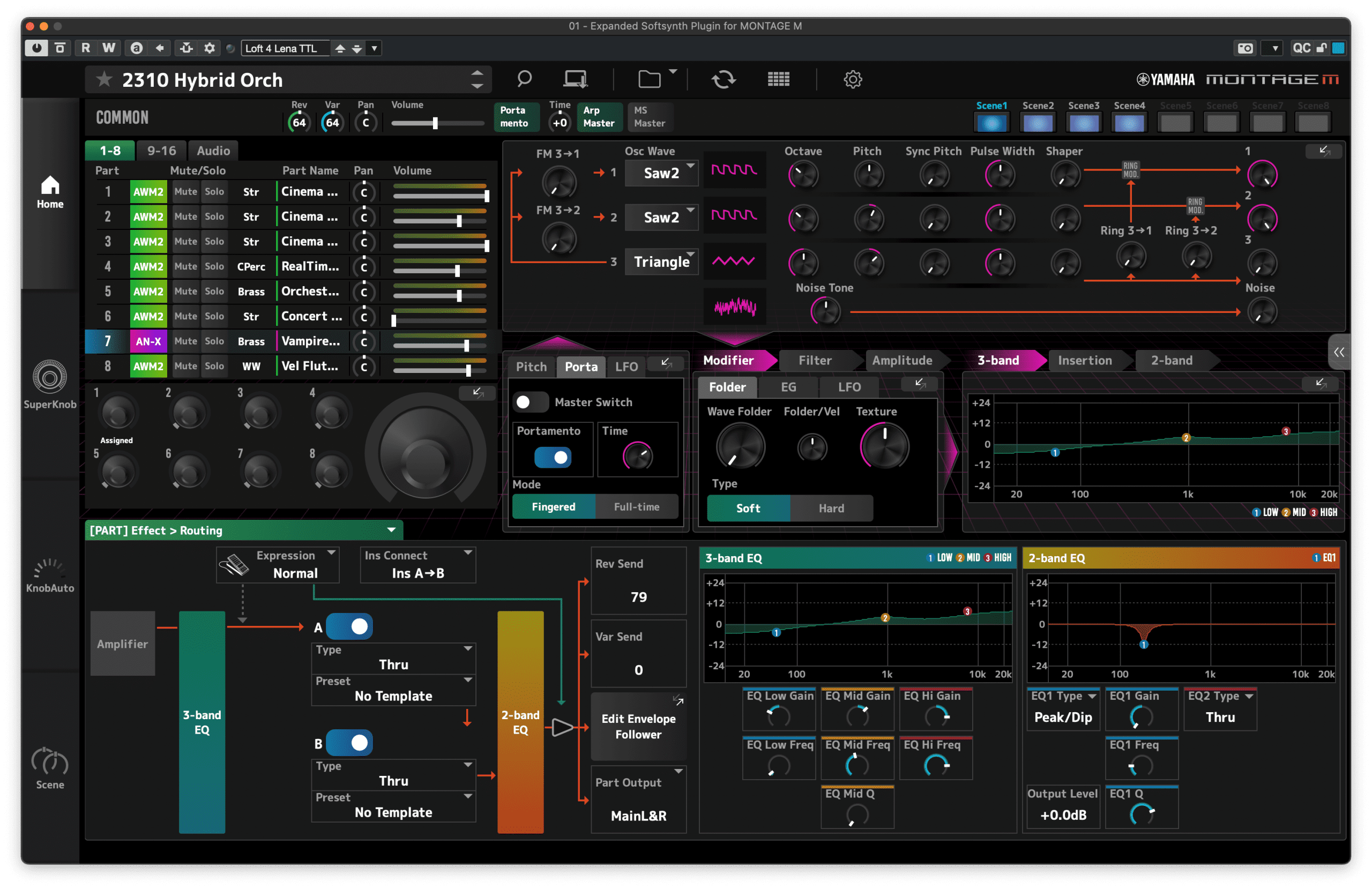
Task: Click the host toolbar R read button
Action: (85, 48)
